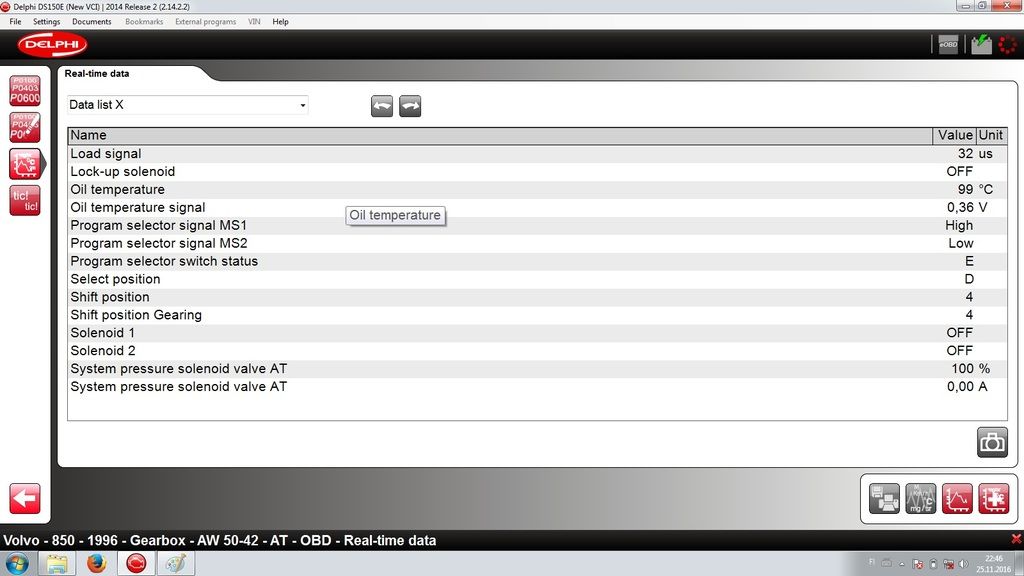1024x576 pixels.
Task: Click the battery voltage status icon
Action: point(981,44)
